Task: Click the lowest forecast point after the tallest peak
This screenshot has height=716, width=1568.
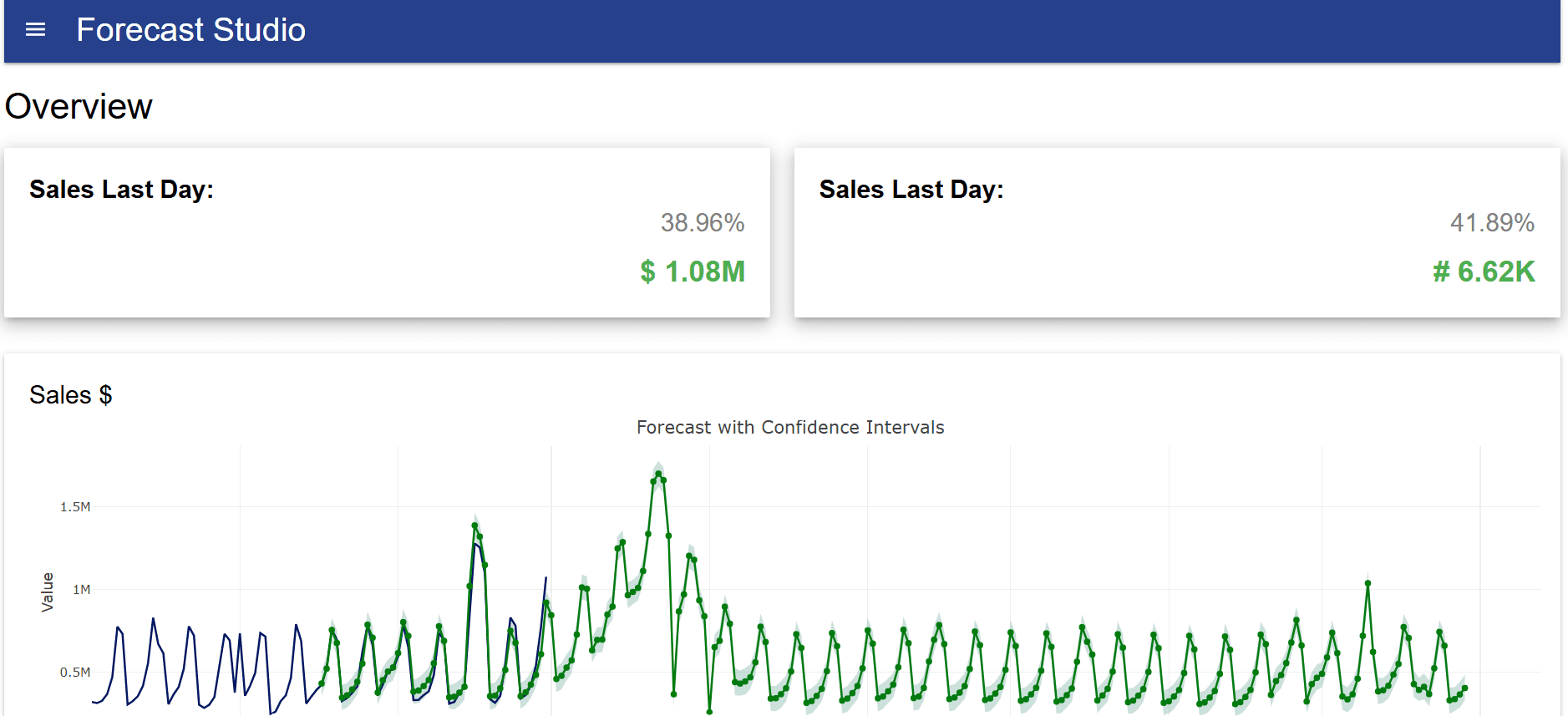Action: click(709, 712)
